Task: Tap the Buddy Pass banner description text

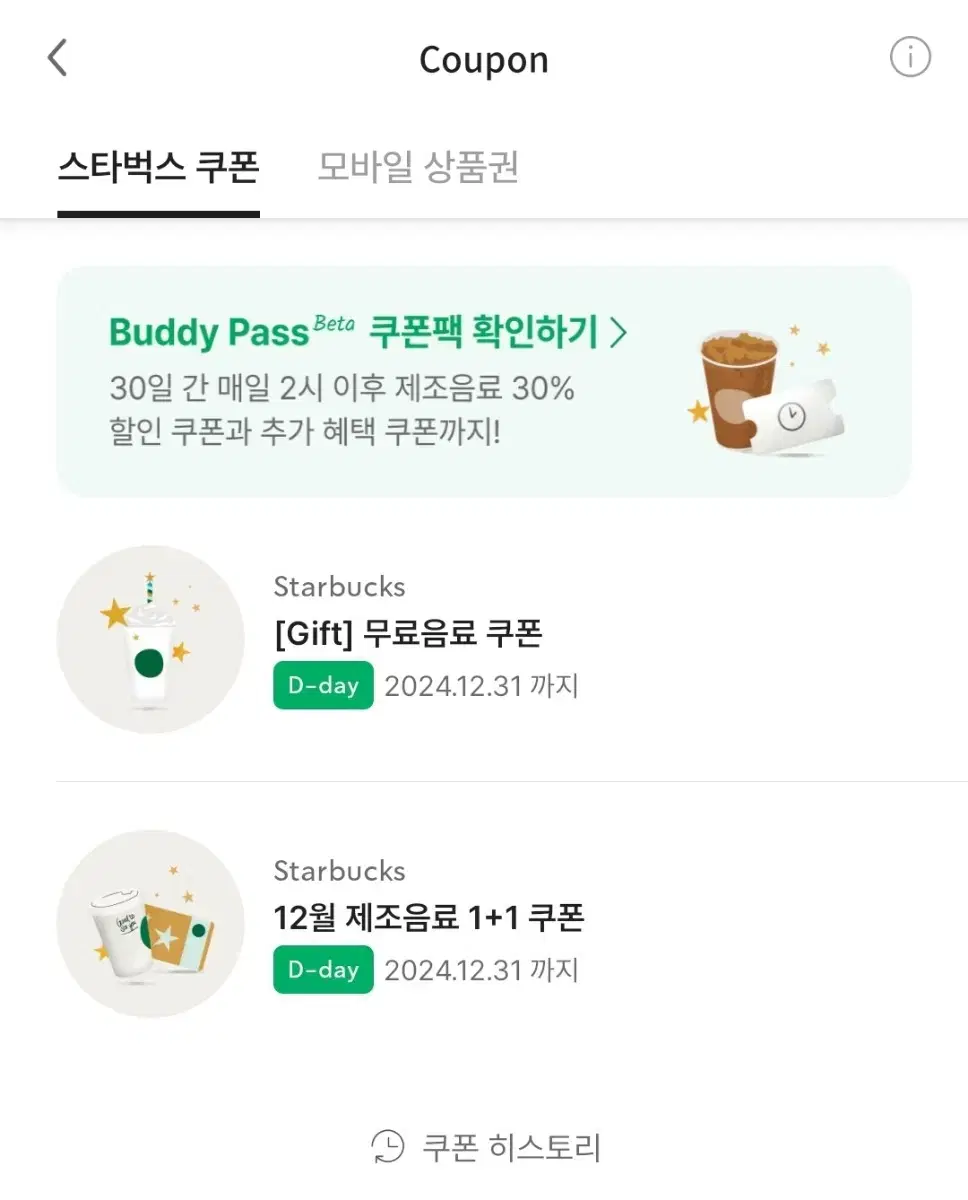Action: click(x=342, y=411)
